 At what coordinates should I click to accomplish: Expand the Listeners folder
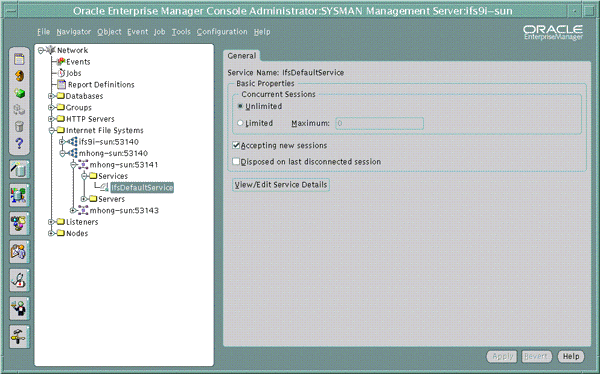(x=51, y=222)
